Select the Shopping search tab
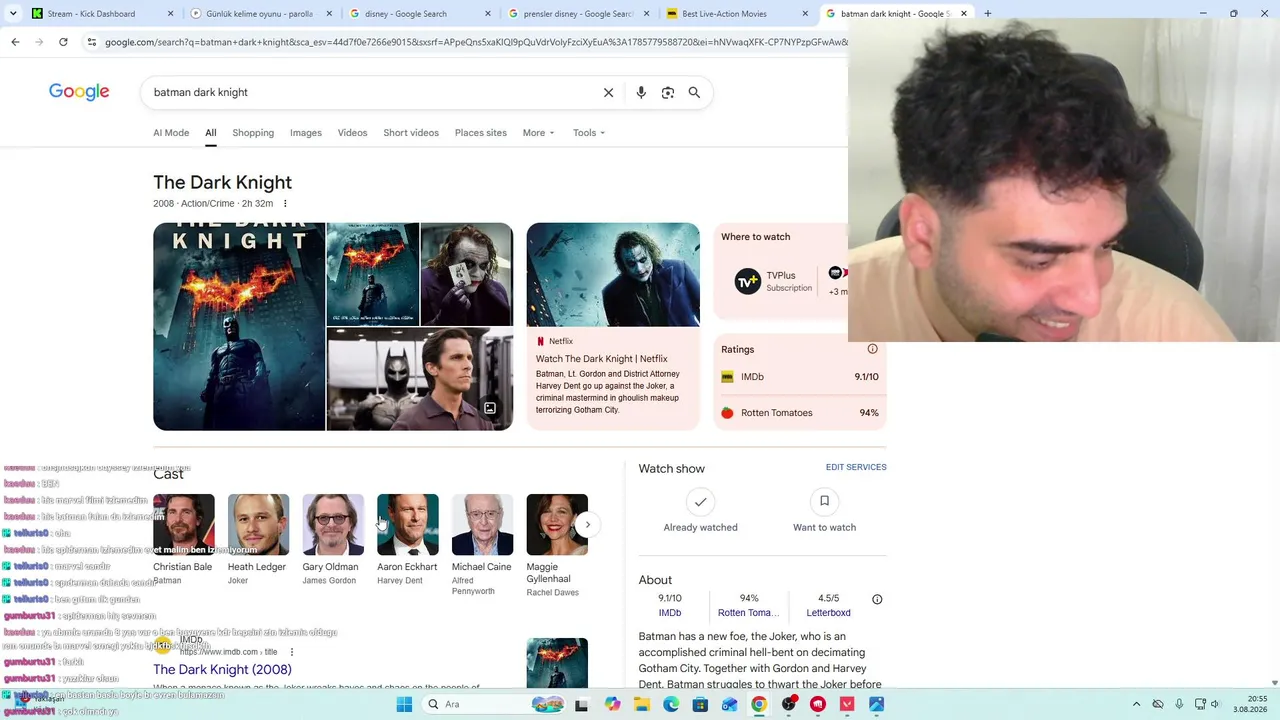 (x=253, y=133)
